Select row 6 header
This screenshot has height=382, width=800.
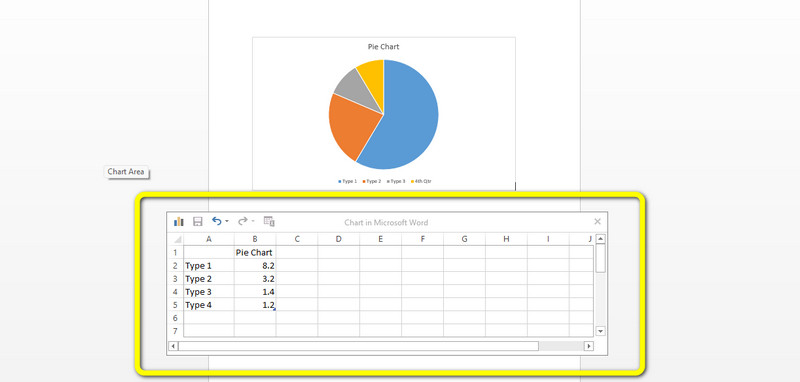(175, 318)
